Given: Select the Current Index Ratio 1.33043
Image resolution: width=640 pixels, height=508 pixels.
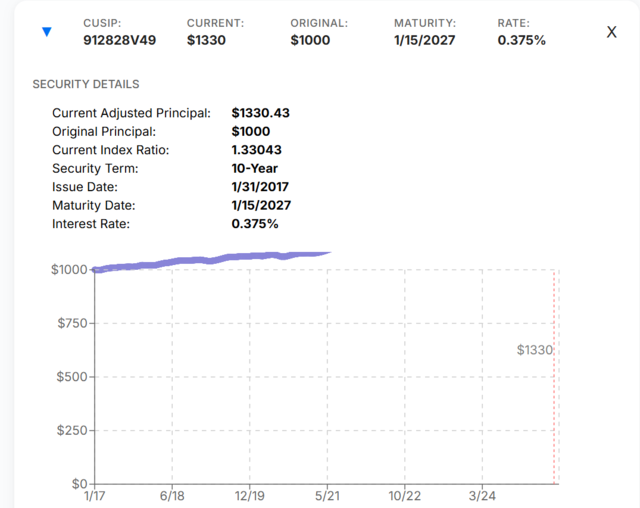Looking at the screenshot, I should 256,150.
